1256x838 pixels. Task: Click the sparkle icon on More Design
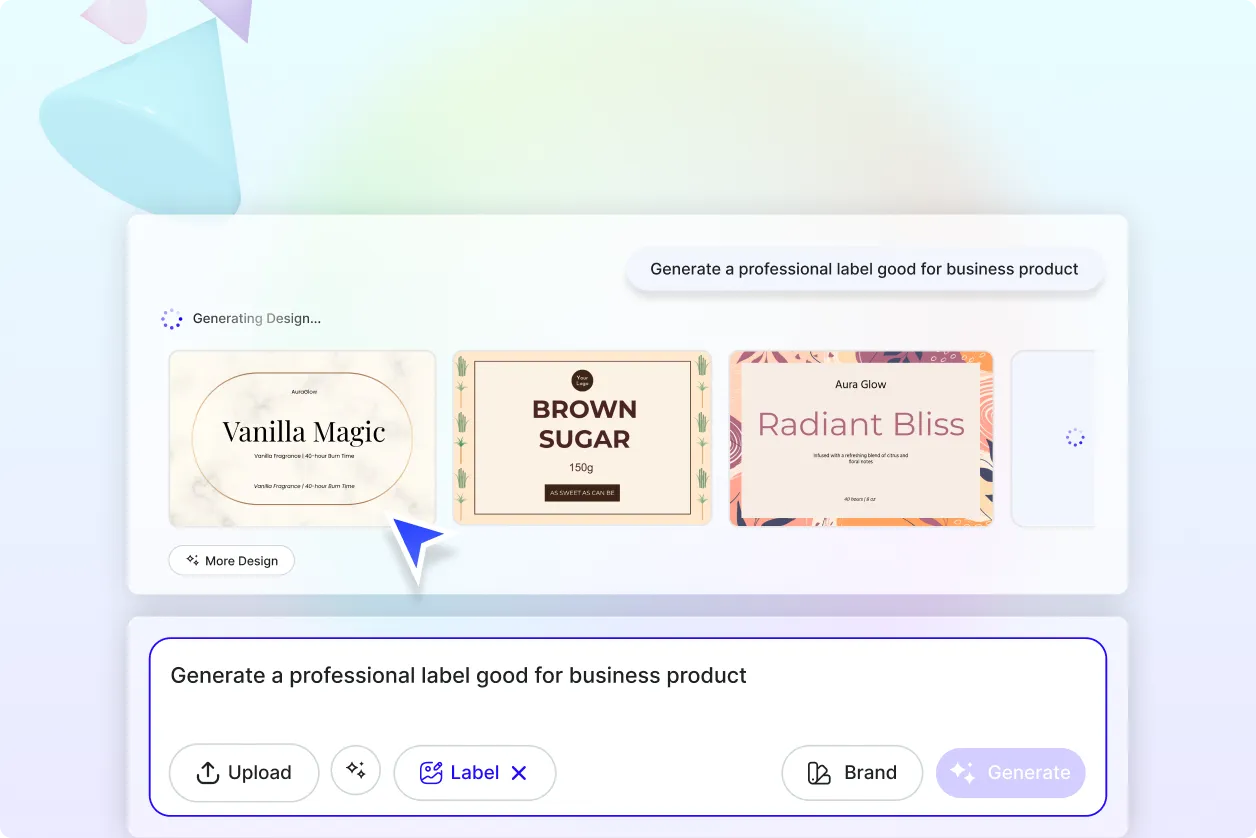191,560
